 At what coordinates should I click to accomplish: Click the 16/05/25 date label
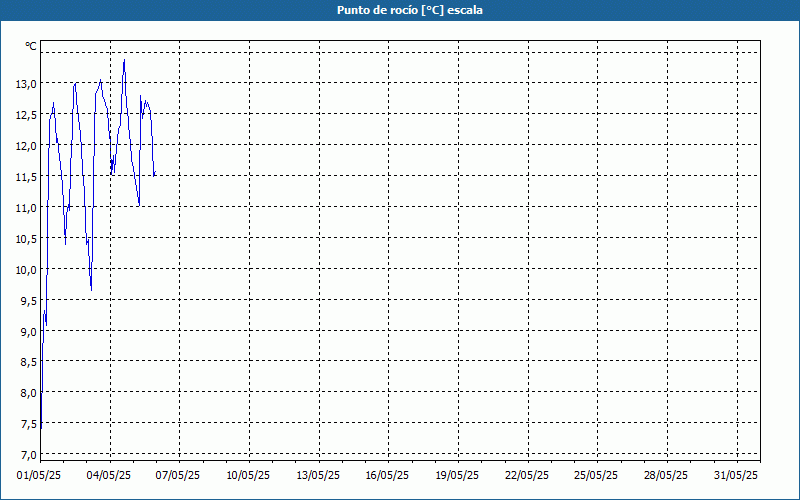[x=388, y=475]
